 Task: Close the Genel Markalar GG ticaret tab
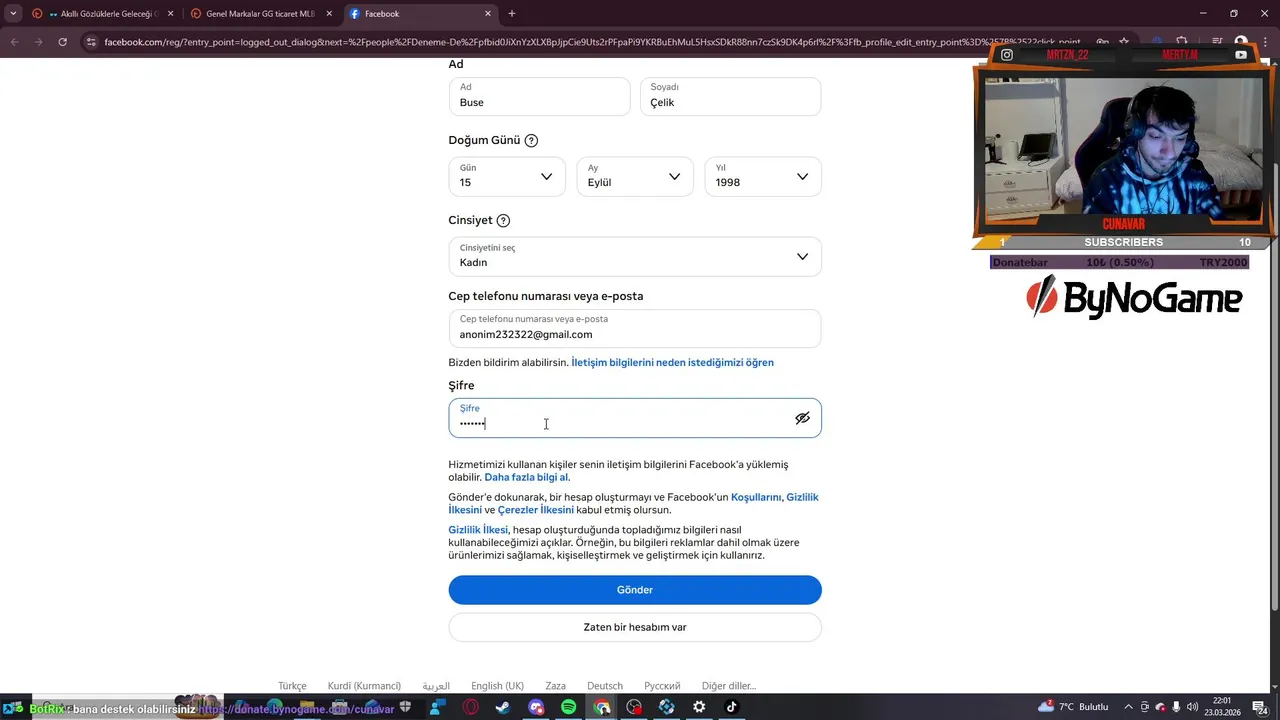click(329, 14)
